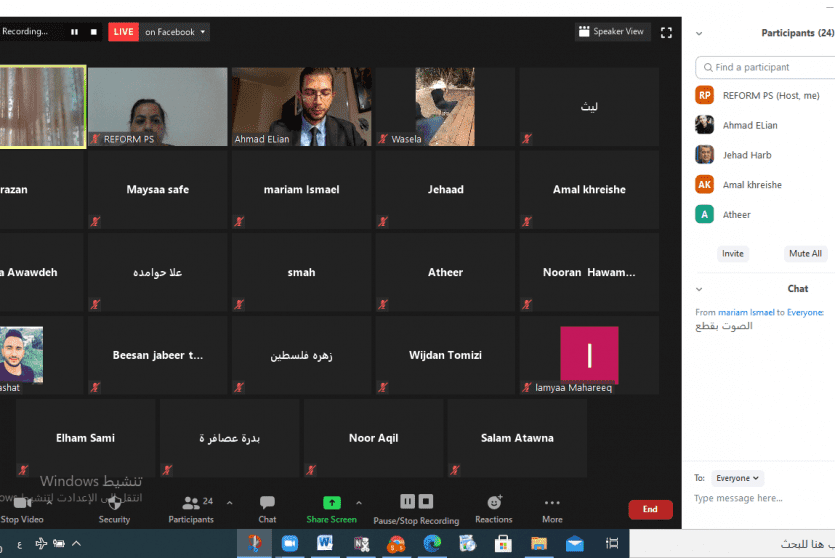Open Microsoft Edge from taskbar

pos(432,544)
